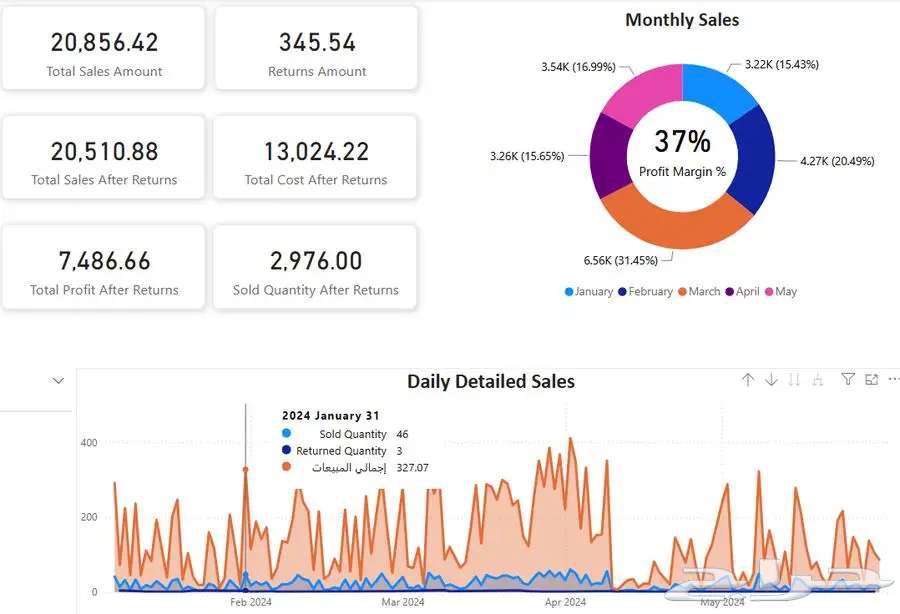Select April in the chart legend

(x=742, y=292)
